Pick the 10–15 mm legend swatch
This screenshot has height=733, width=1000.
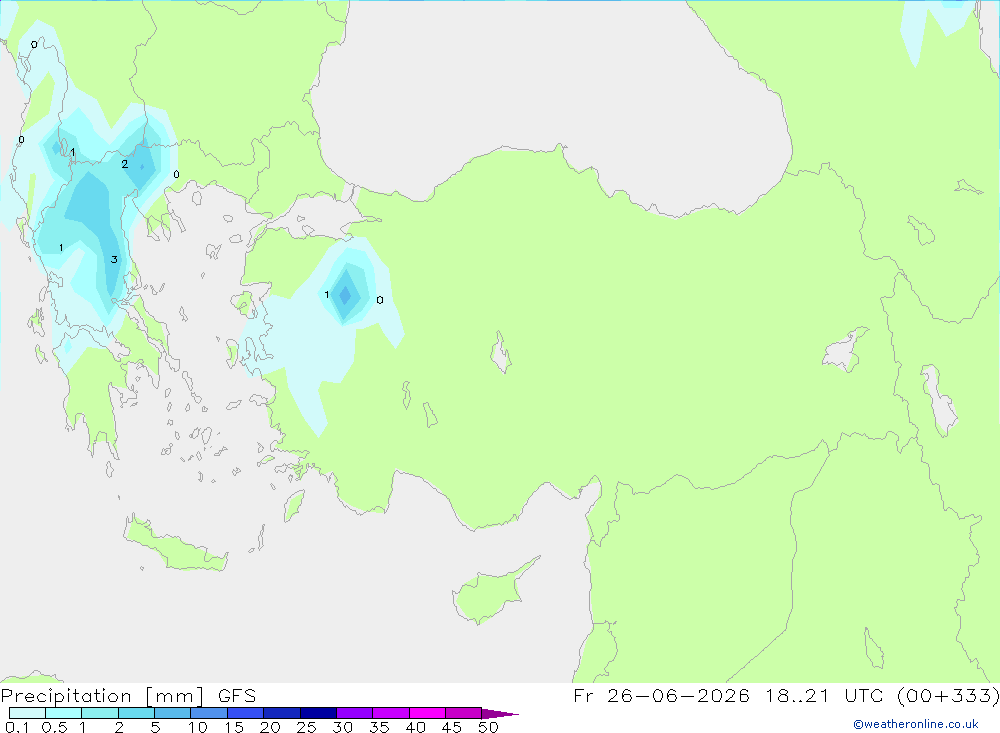[x=209, y=713]
